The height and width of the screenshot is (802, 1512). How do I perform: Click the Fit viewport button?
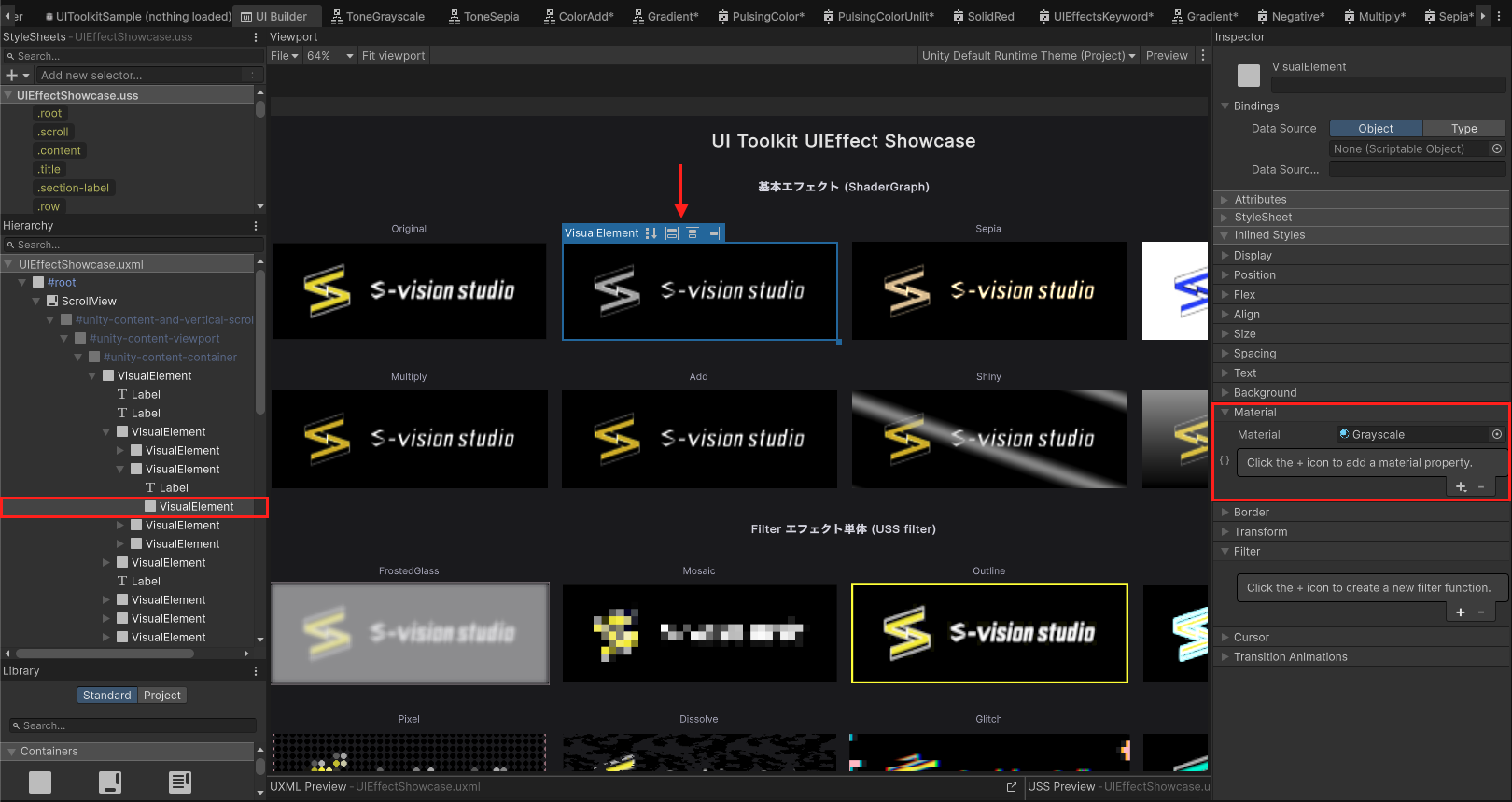point(393,56)
